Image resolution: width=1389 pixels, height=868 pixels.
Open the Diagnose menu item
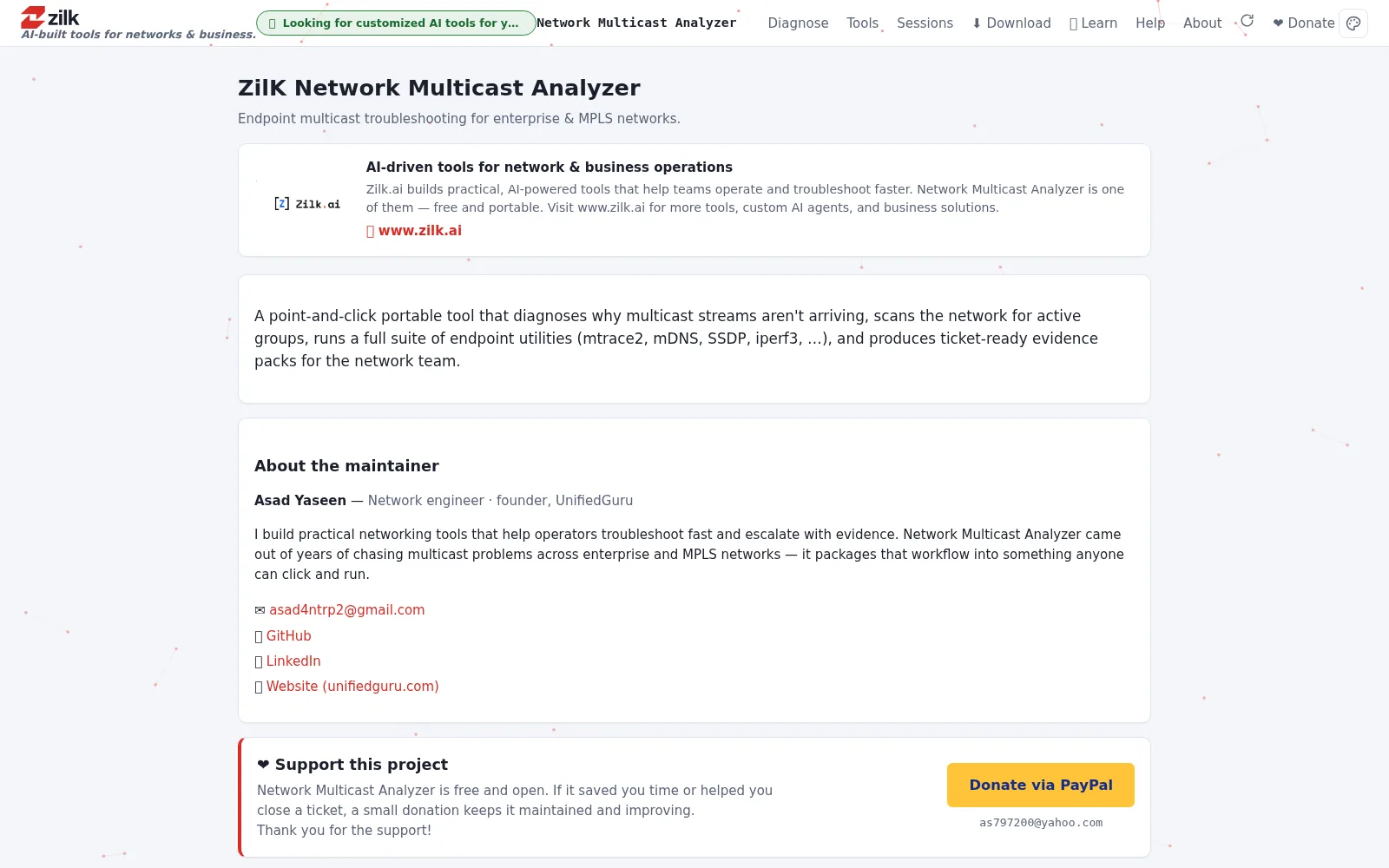click(x=798, y=23)
